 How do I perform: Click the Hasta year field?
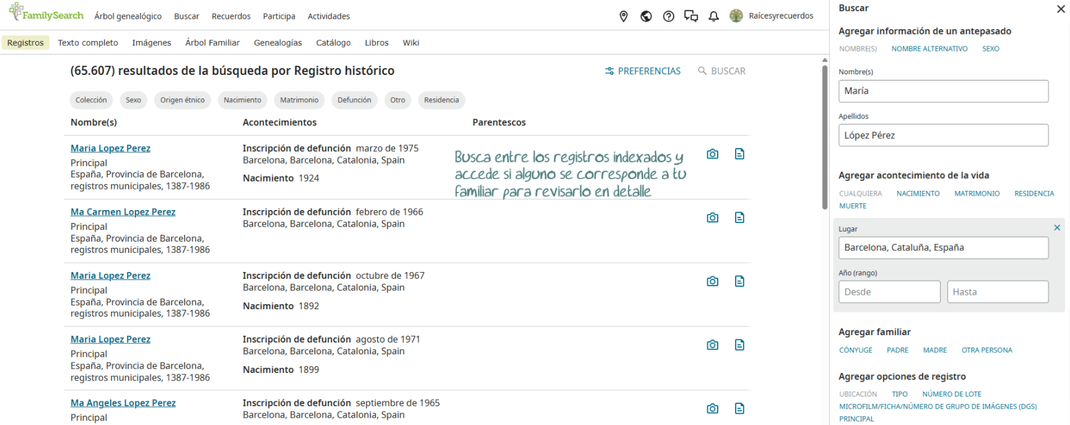[998, 291]
